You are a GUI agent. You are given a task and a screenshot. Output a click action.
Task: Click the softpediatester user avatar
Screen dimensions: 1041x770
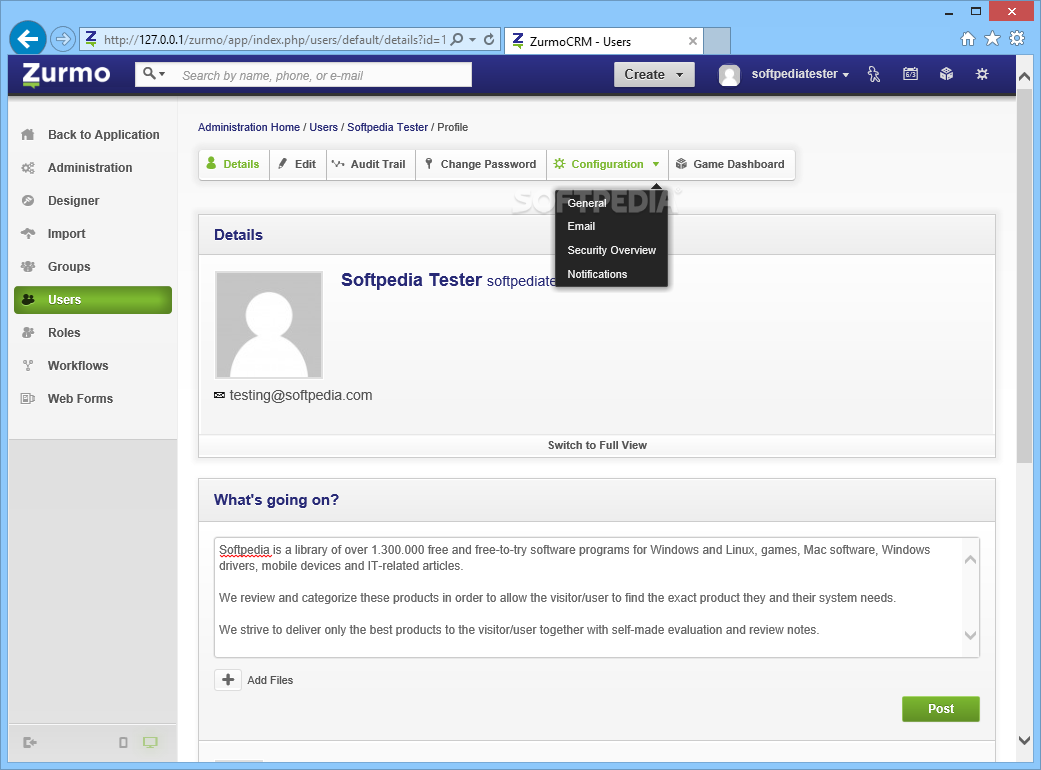(729, 74)
